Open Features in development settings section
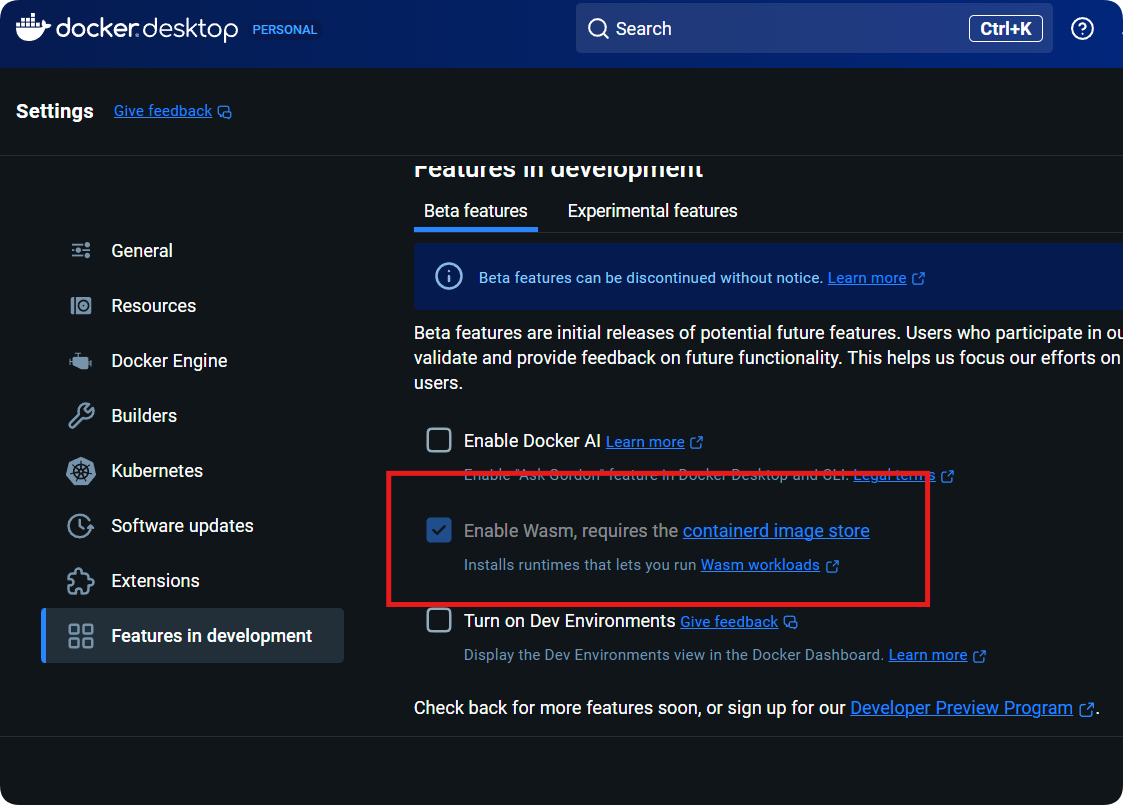Screen dimensions: 1123x805 (x=211, y=636)
